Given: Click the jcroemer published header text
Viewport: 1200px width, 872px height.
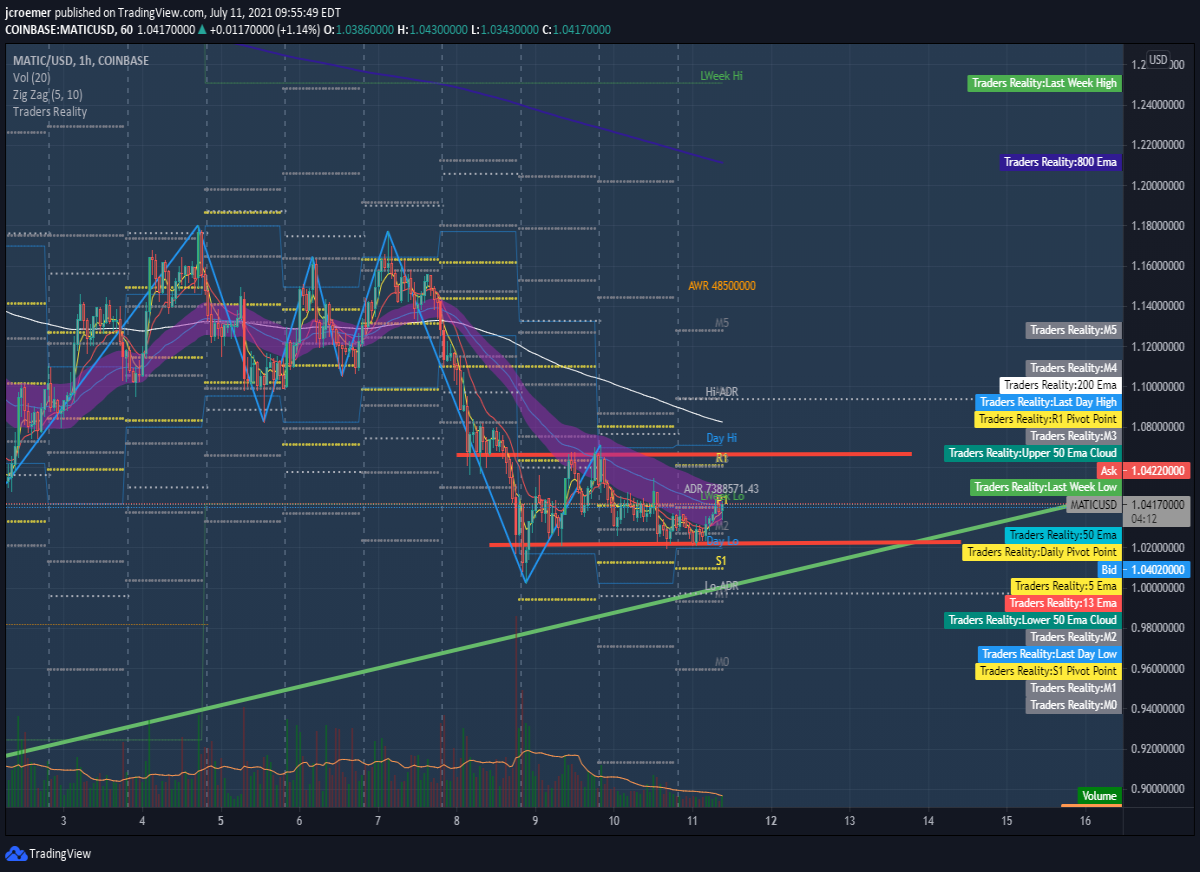Looking at the screenshot, I should (x=173, y=13).
